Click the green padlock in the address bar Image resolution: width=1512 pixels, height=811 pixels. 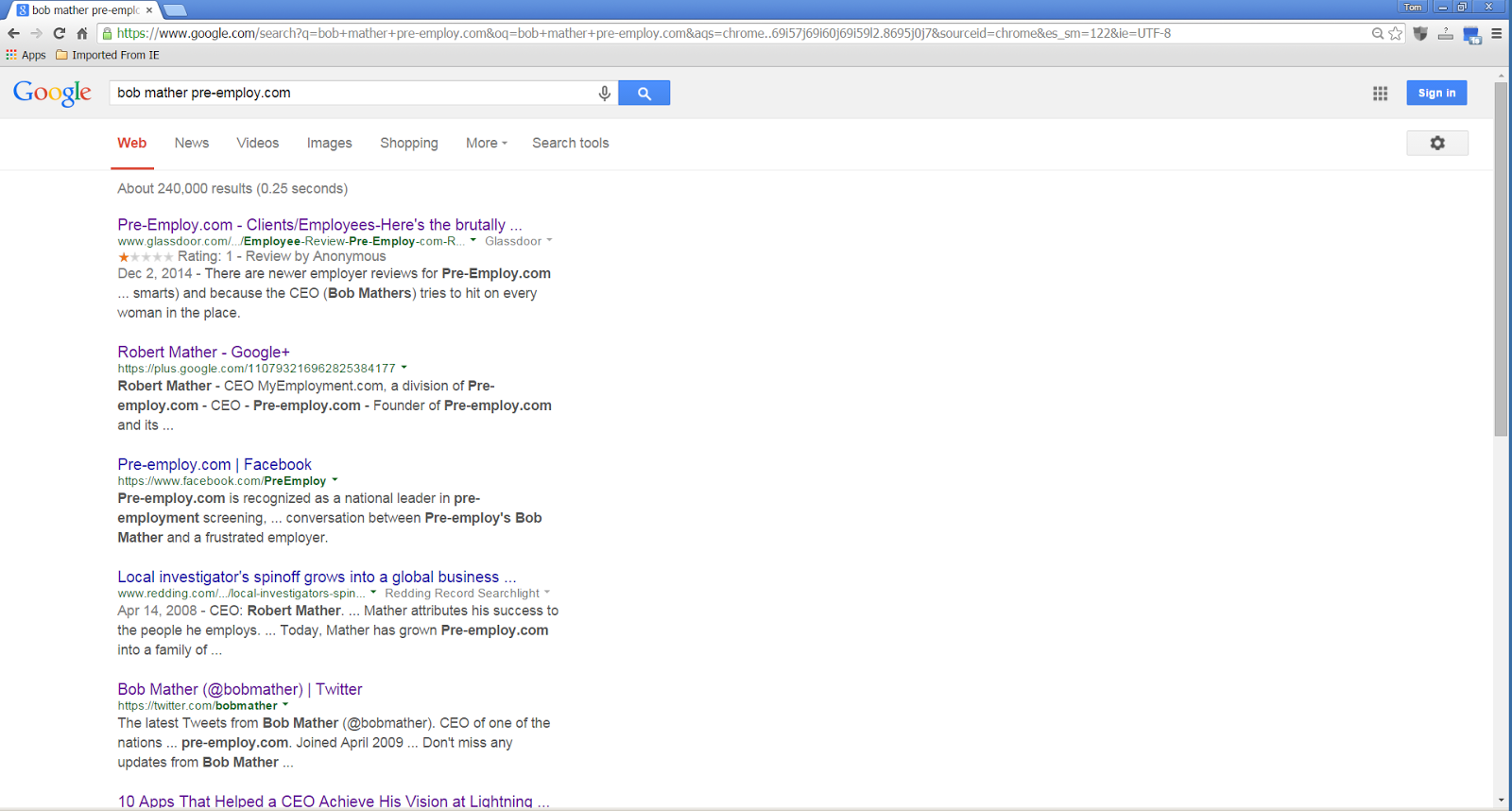107,33
